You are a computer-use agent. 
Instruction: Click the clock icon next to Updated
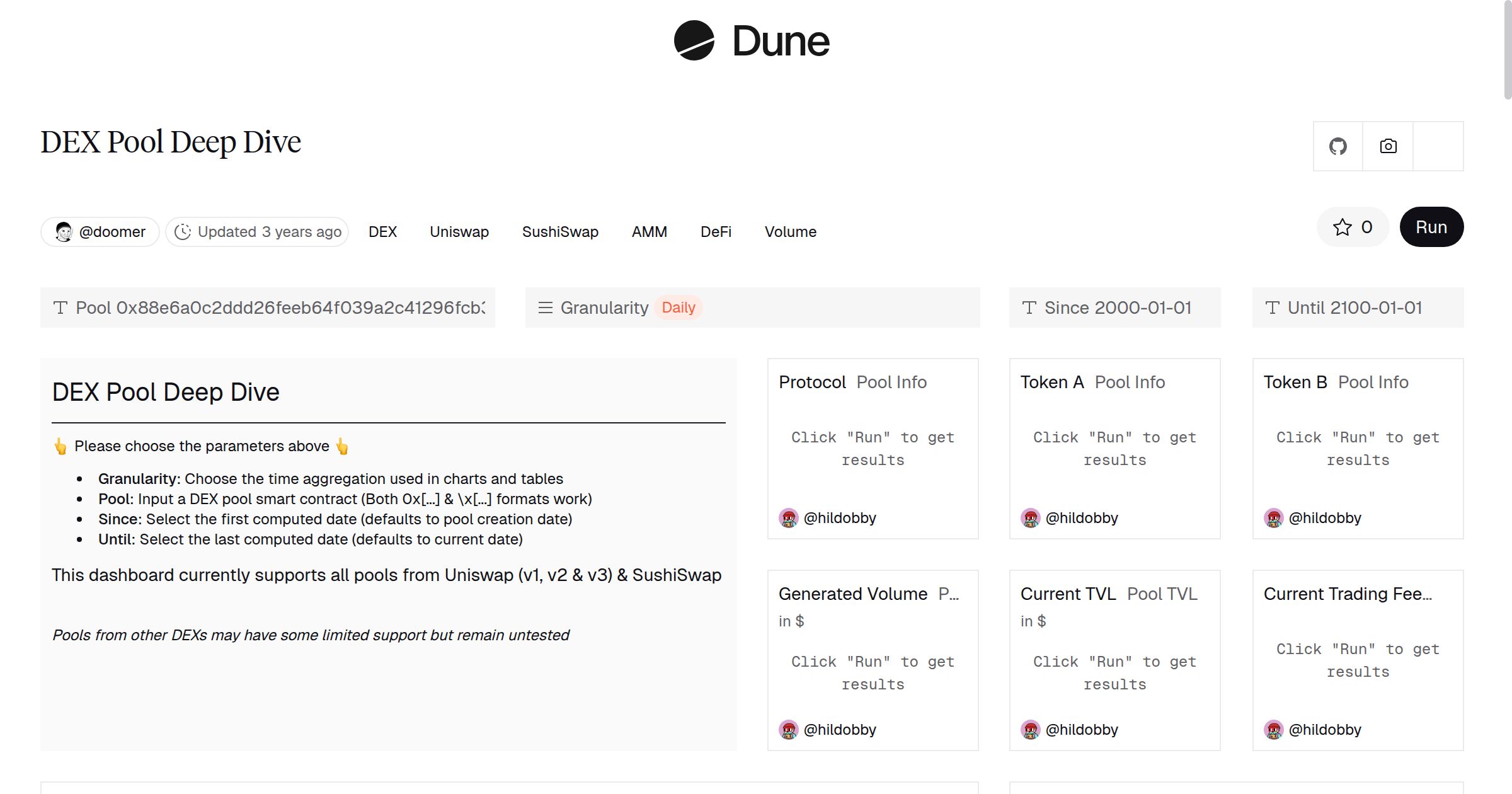click(183, 231)
